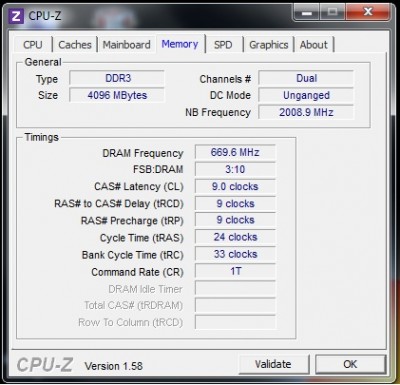Image resolution: width=400 pixels, height=385 pixels.
Task: Click the empty Total CAS# (tRDRAM) field
Action: (235, 305)
